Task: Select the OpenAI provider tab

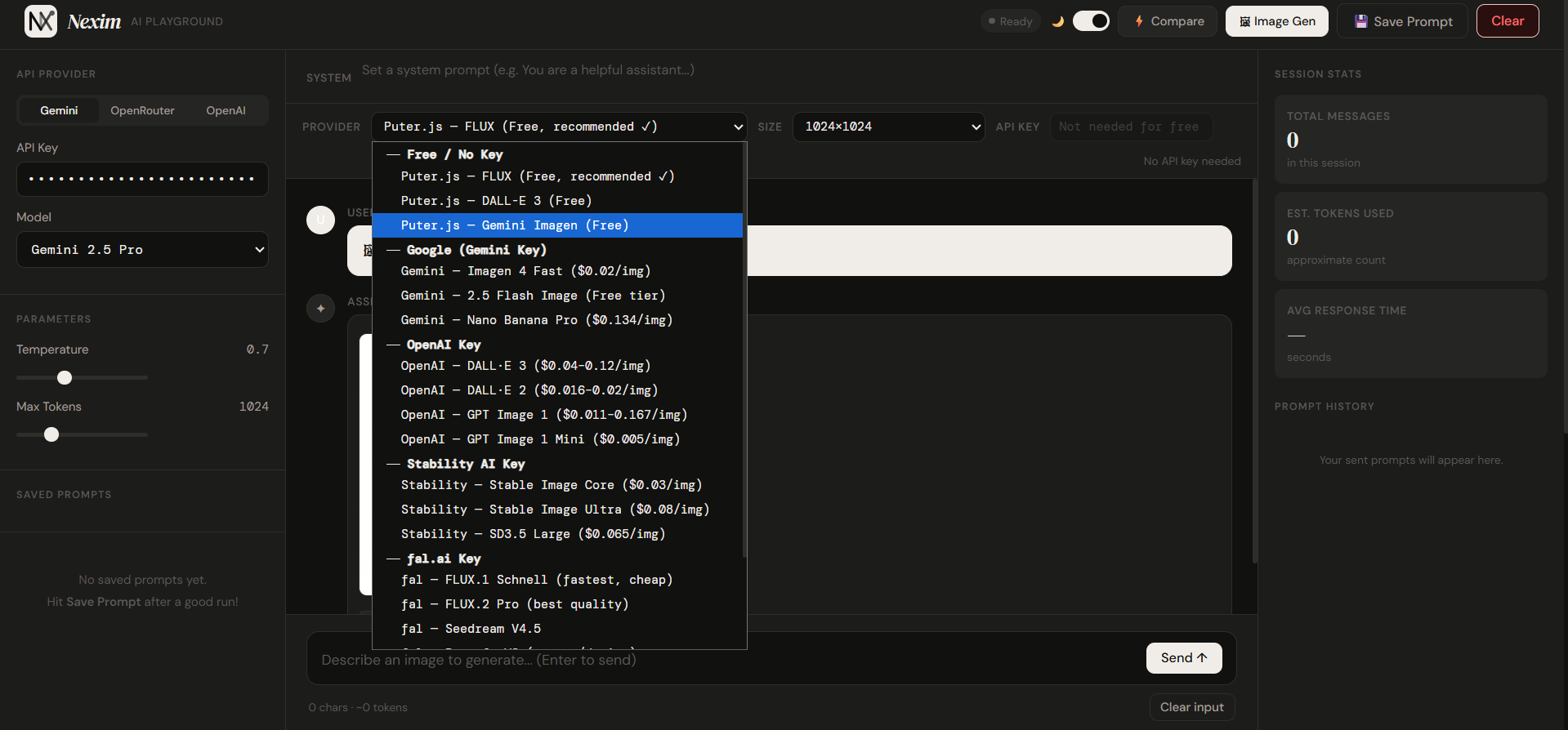Action: (x=226, y=110)
